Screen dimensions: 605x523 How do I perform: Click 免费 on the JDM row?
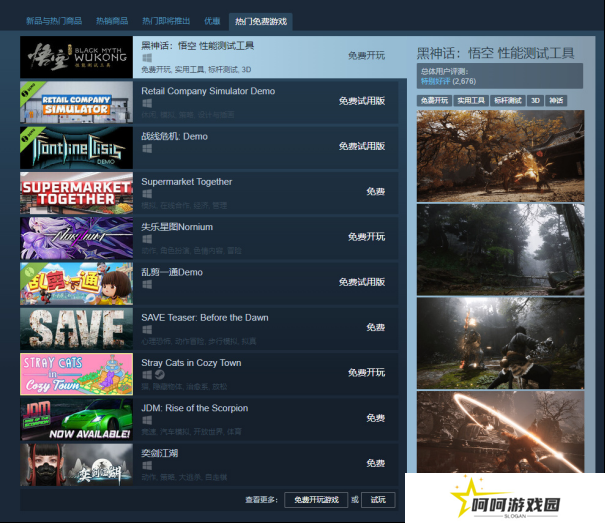[x=376, y=418]
